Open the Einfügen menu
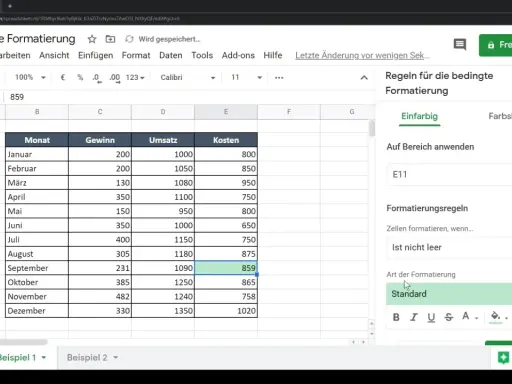The image size is (512, 384). pyautogui.click(x=95, y=55)
